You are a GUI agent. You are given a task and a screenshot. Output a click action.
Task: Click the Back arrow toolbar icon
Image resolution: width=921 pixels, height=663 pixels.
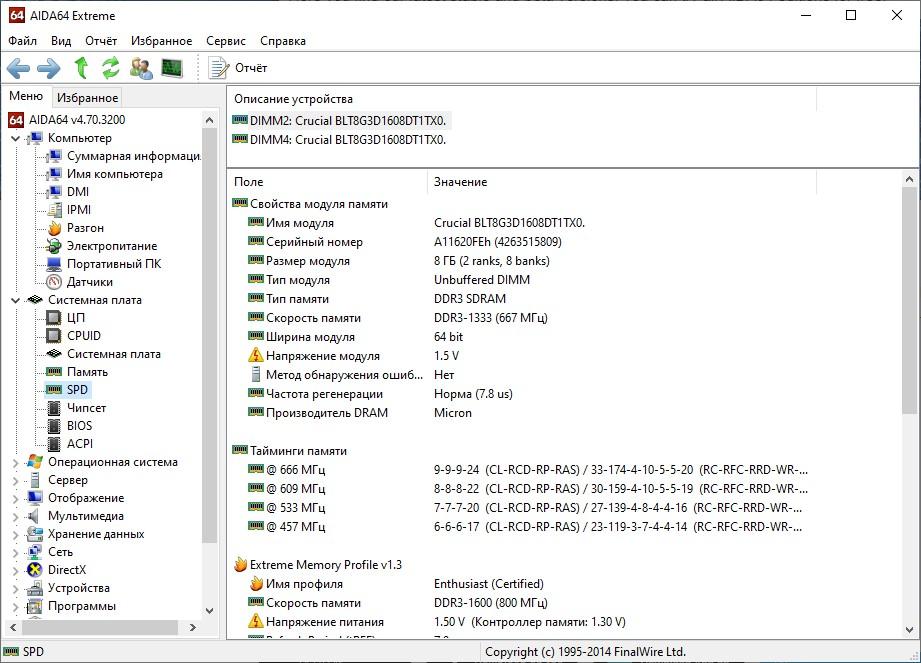coord(18,68)
